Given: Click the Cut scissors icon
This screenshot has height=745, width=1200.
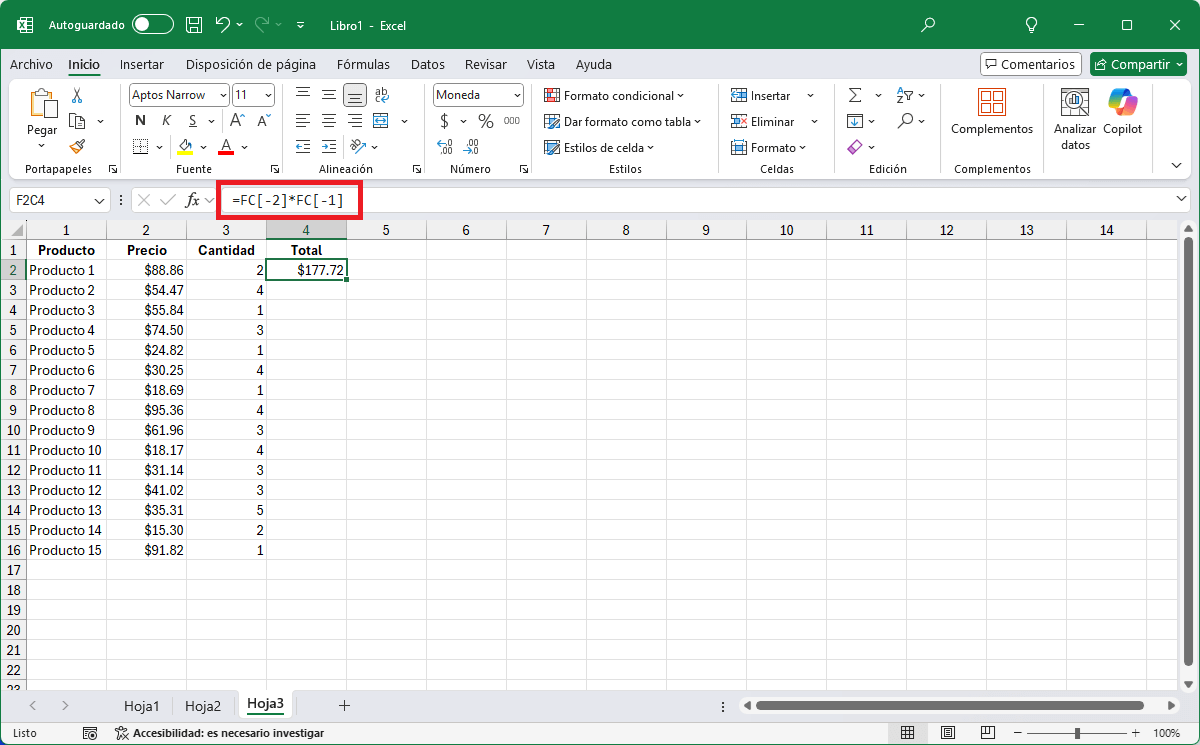Looking at the screenshot, I should tap(77, 96).
